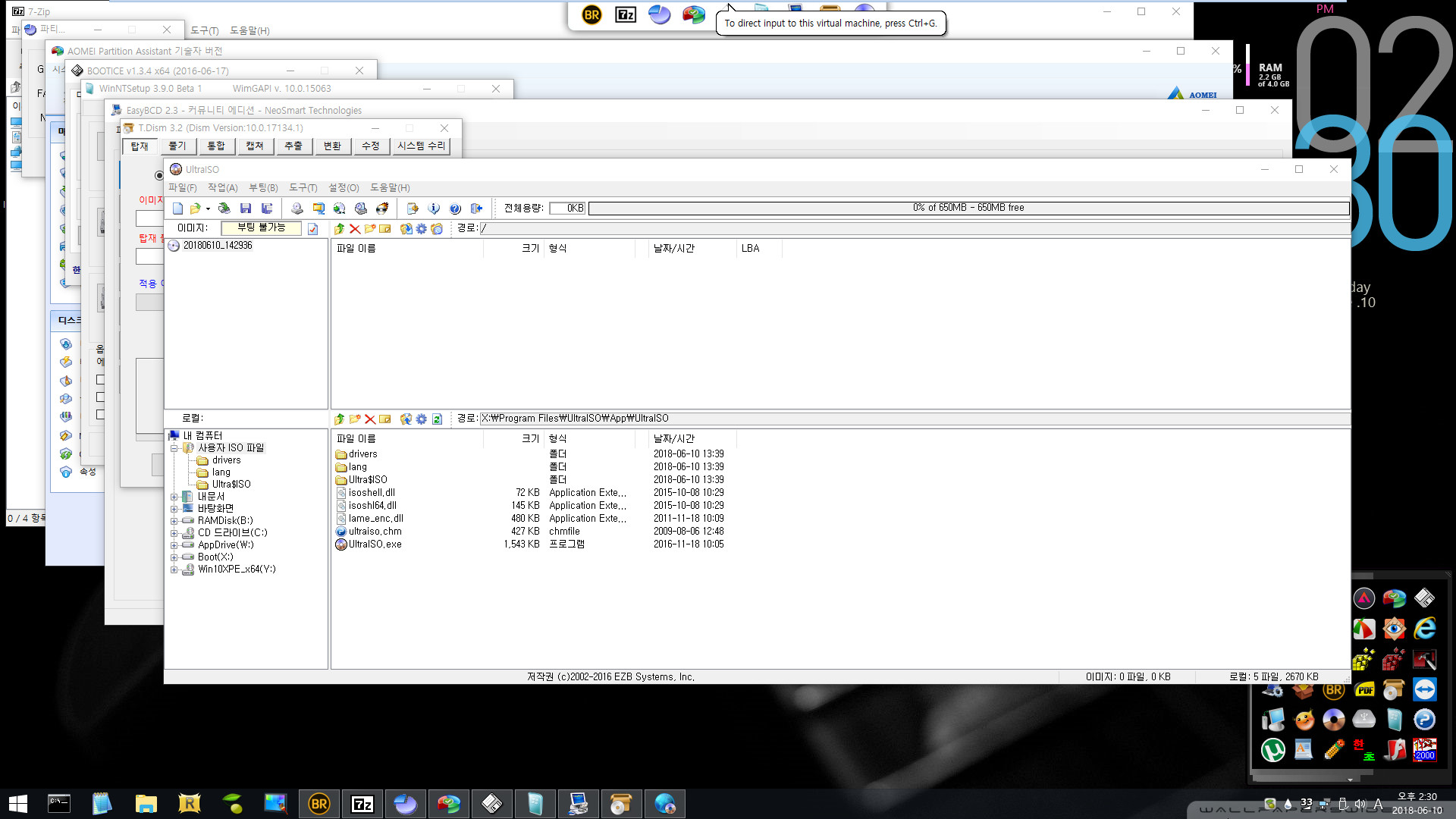The width and height of the screenshot is (1456, 819).
Task: Select the radio button in T.Dism window
Action: point(159,175)
